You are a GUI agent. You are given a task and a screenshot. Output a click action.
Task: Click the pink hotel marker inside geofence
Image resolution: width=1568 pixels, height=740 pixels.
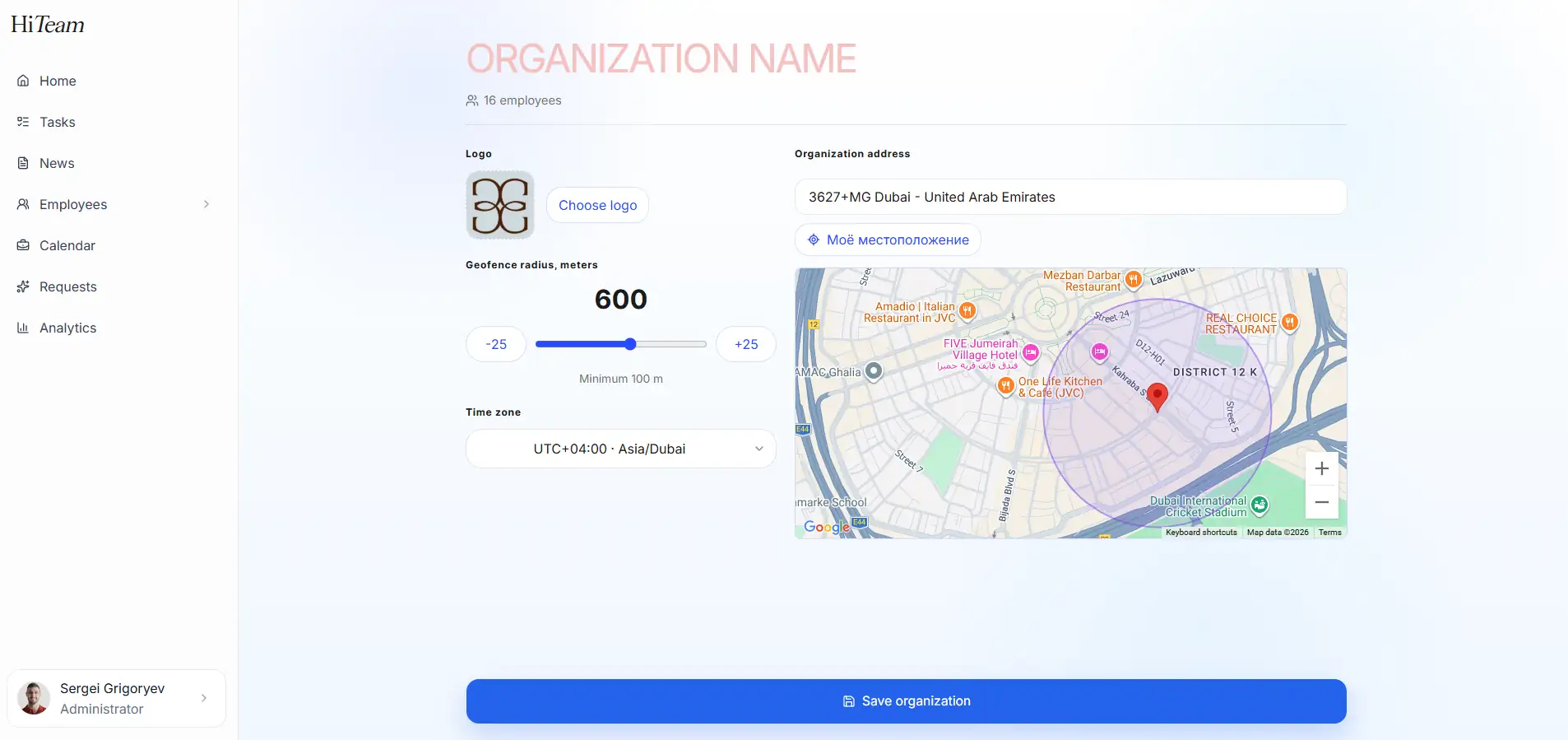1099,352
